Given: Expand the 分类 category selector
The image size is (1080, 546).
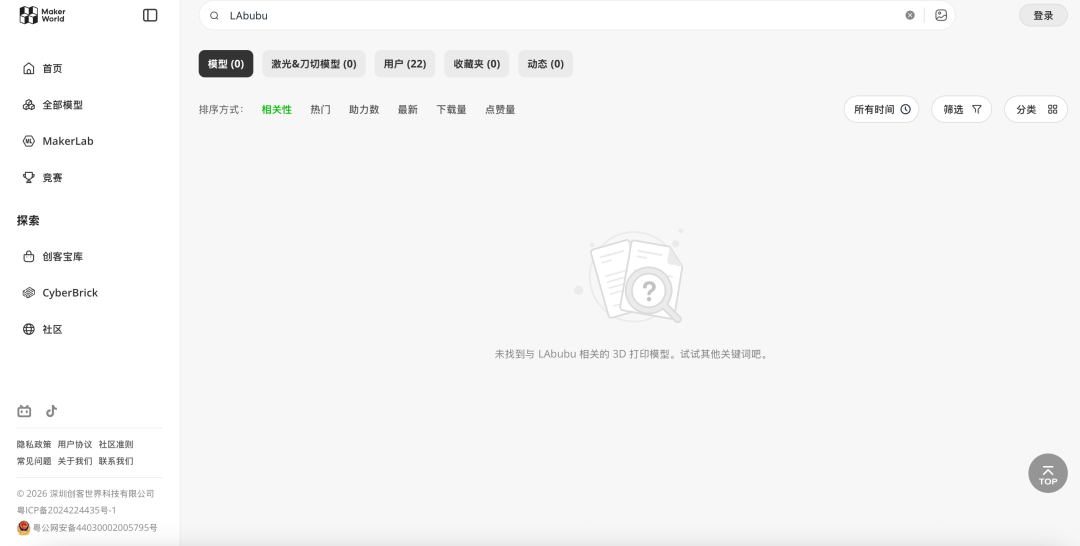Looking at the screenshot, I should click(1035, 109).
